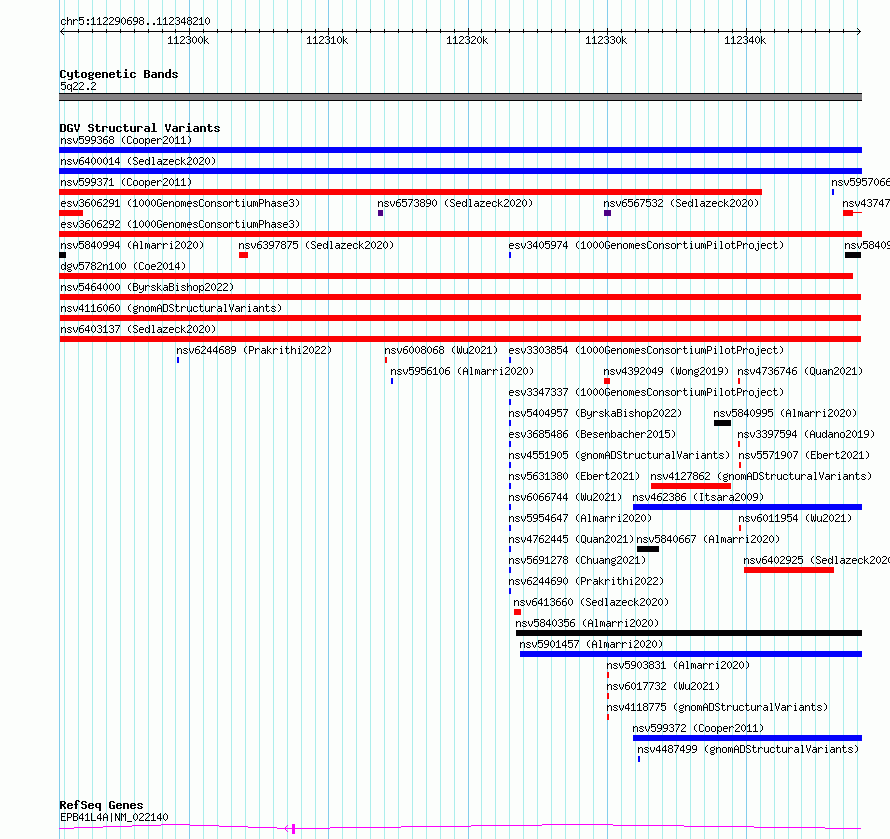Select nsv4118775 (gnomADStructuralVariants) label
This screenshot has width=890, height=839.
(x=717, y=707)
